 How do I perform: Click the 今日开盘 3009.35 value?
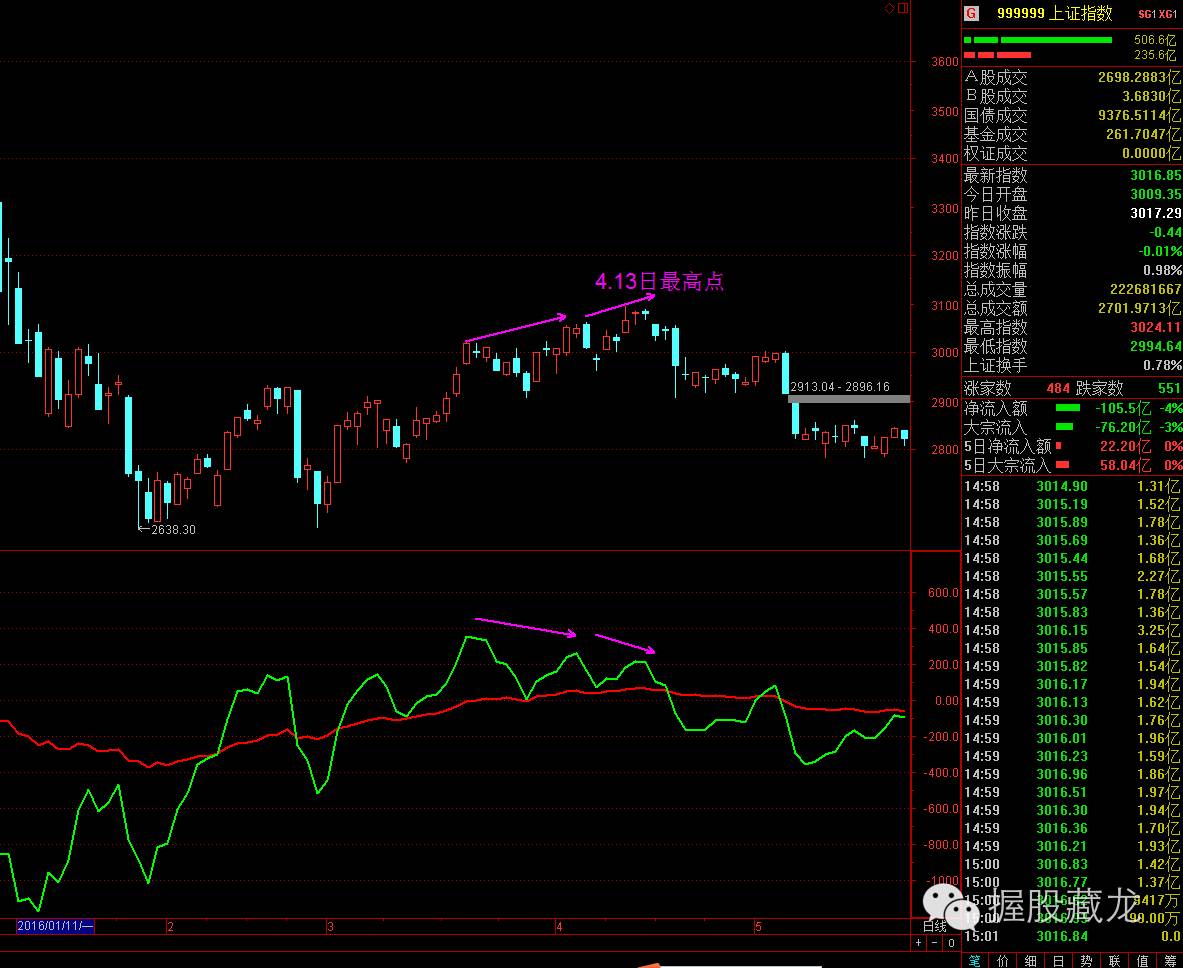point(1156,195)
